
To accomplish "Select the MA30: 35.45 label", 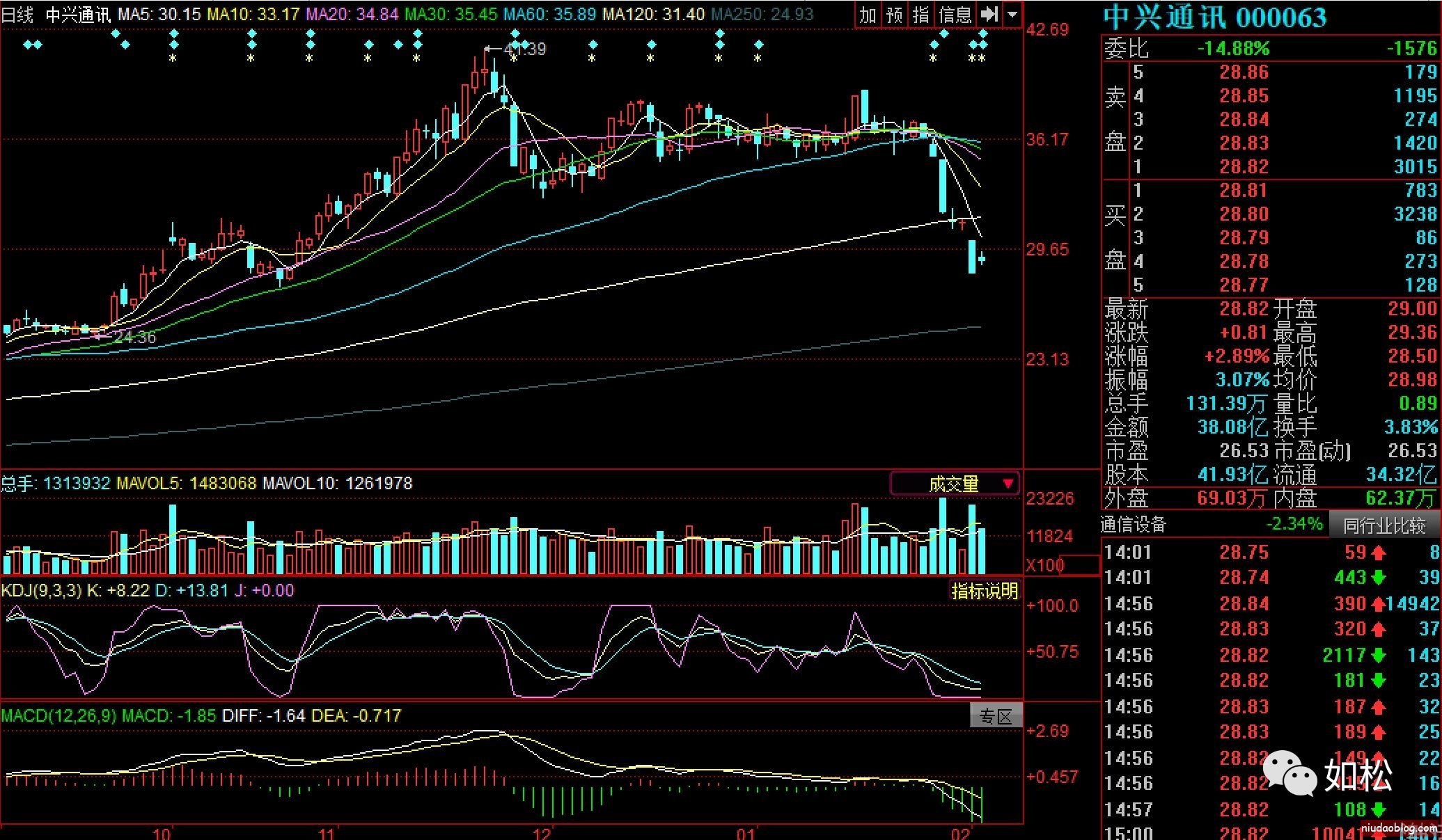I will pos(451,14).
